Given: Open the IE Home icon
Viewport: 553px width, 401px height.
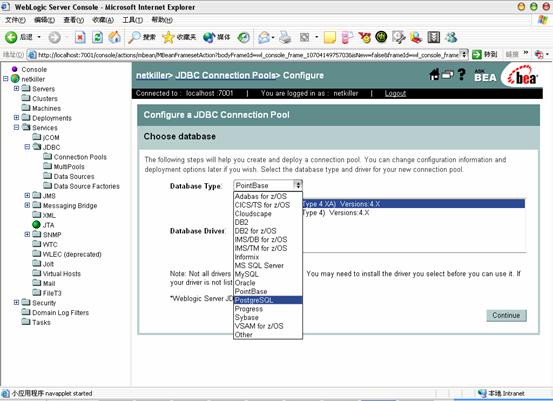Looking at the screenshot, I should coord(114,37).
